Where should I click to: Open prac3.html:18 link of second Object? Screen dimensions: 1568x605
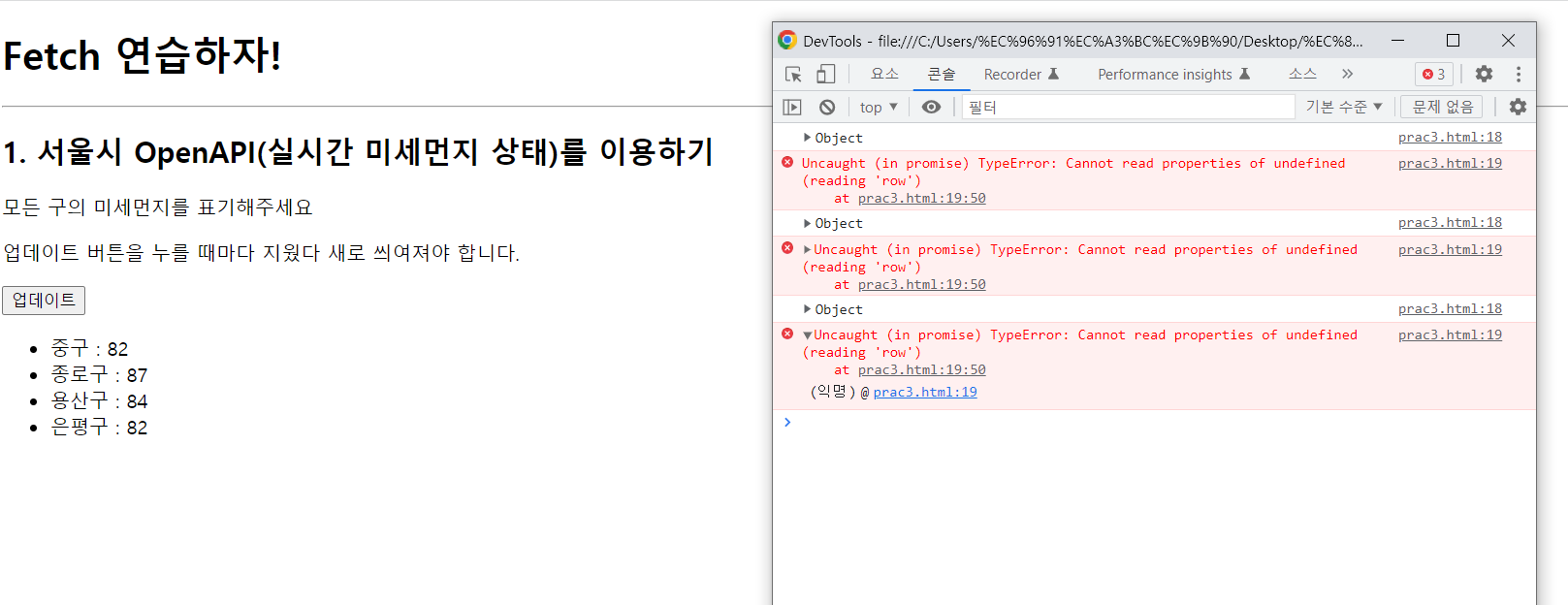[1450, 223]
